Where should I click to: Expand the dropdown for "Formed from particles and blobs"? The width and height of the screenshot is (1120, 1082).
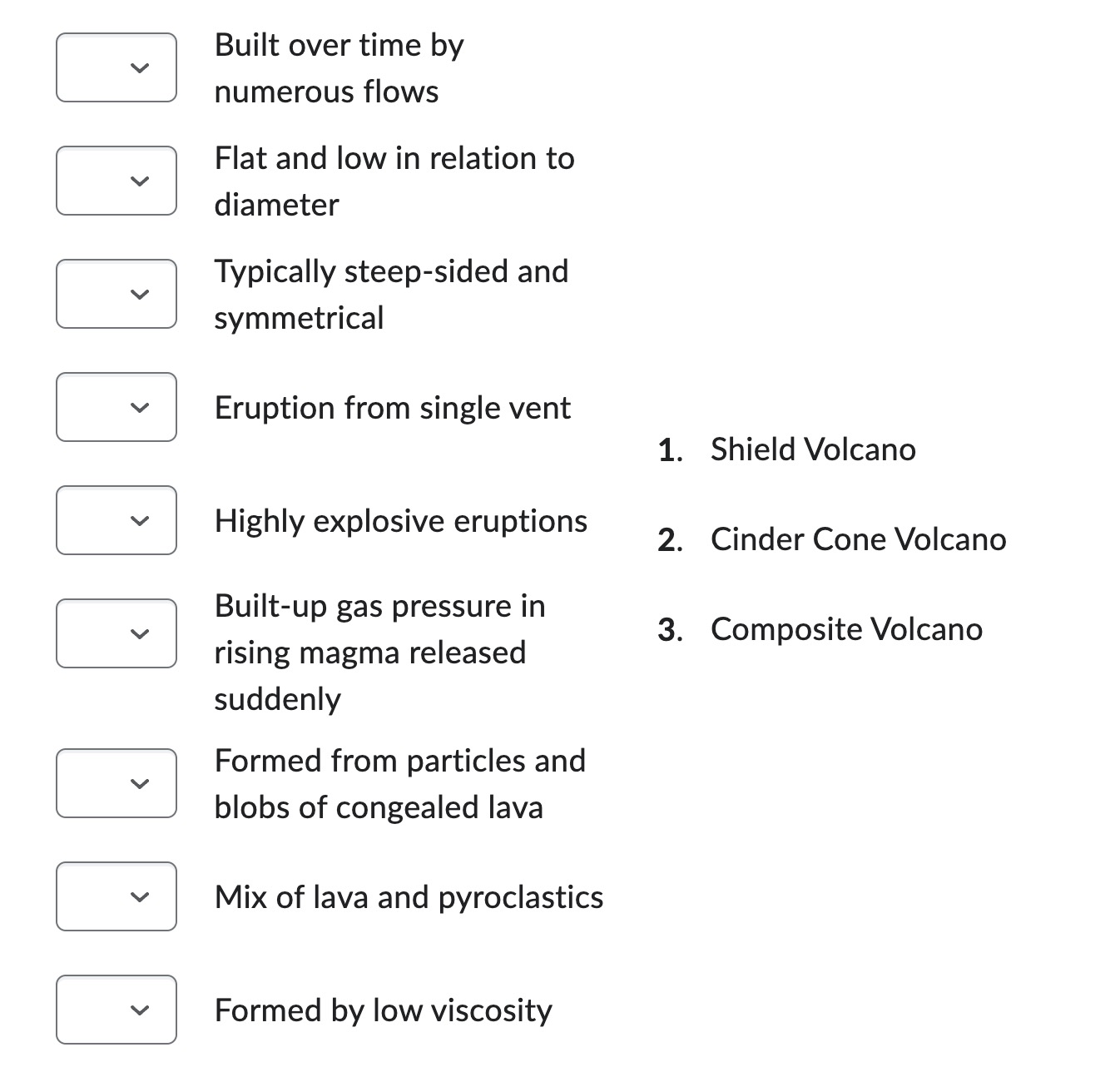point(116,782)
